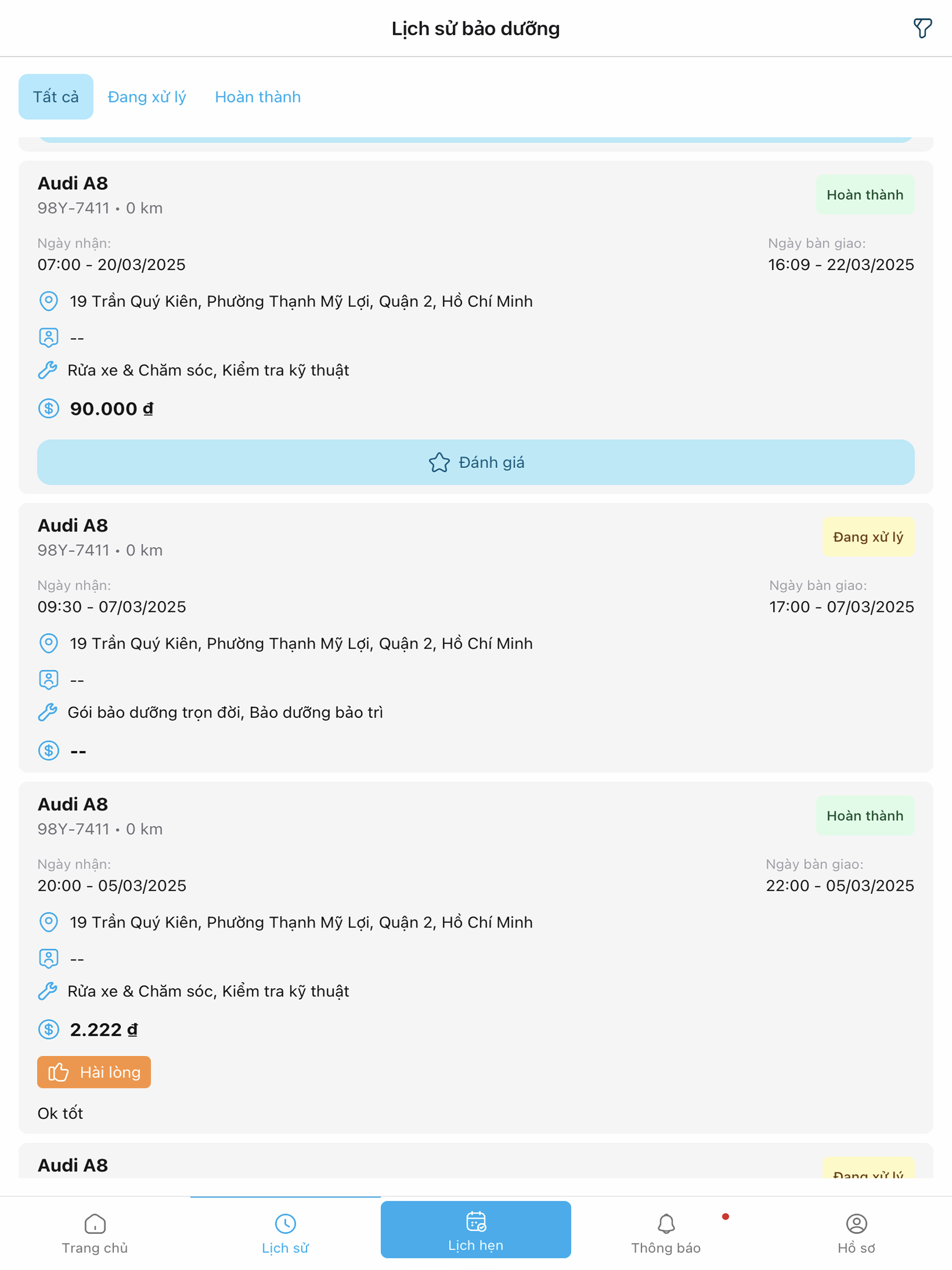Click wrench icon beside Gói bảo dưỡng trọn đời
This screenshot has height=1270, width=952.
pos(48,712)
